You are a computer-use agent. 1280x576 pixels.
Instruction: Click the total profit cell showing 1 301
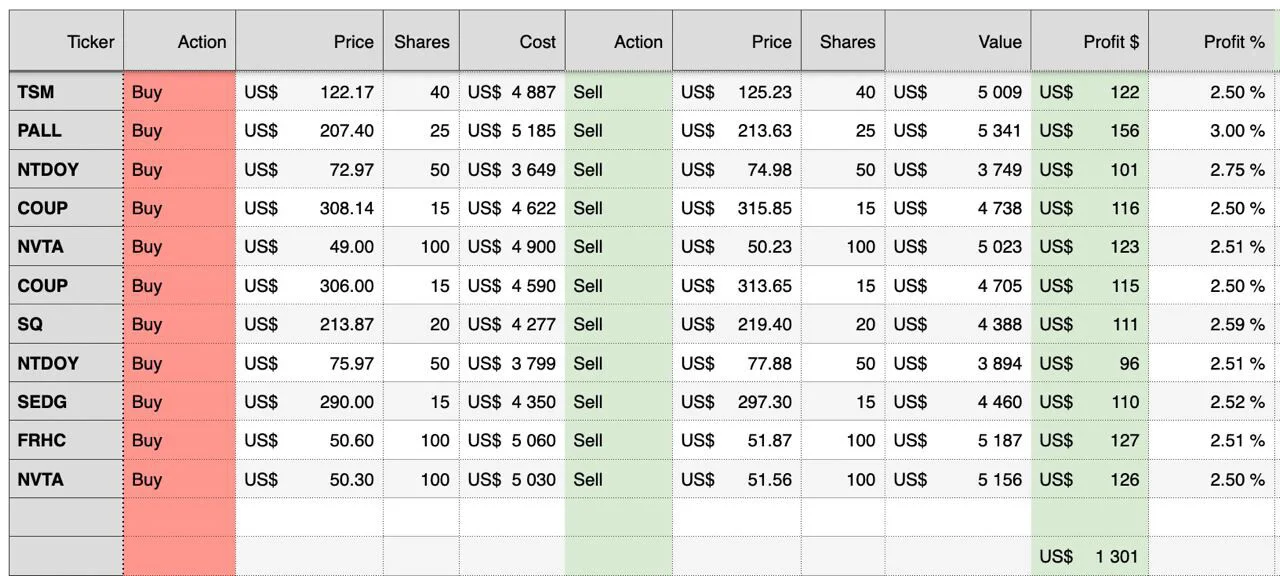click(x=1090, y=556)
